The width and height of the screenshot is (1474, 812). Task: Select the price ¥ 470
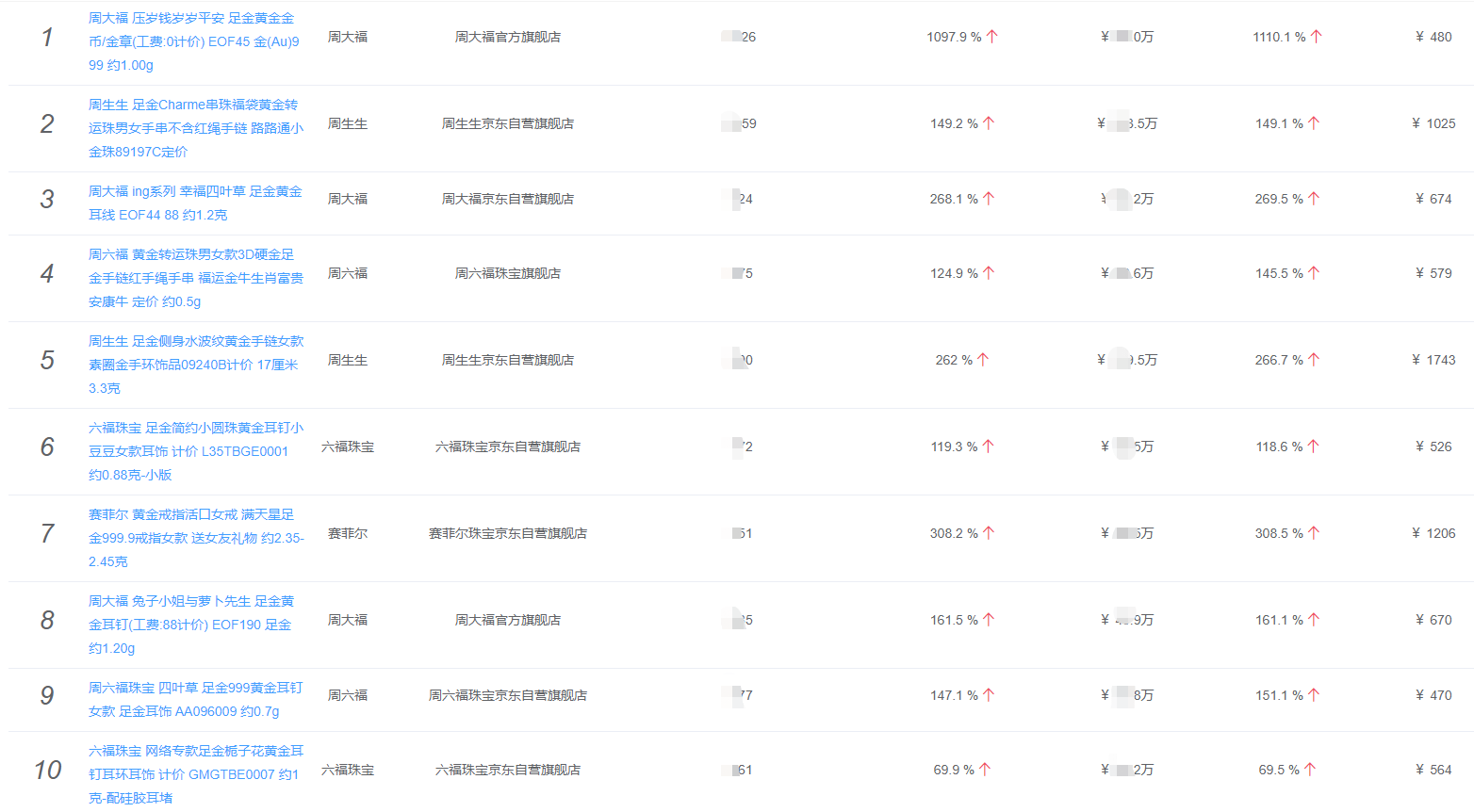pyautogui.click(x=1433, y=695)
